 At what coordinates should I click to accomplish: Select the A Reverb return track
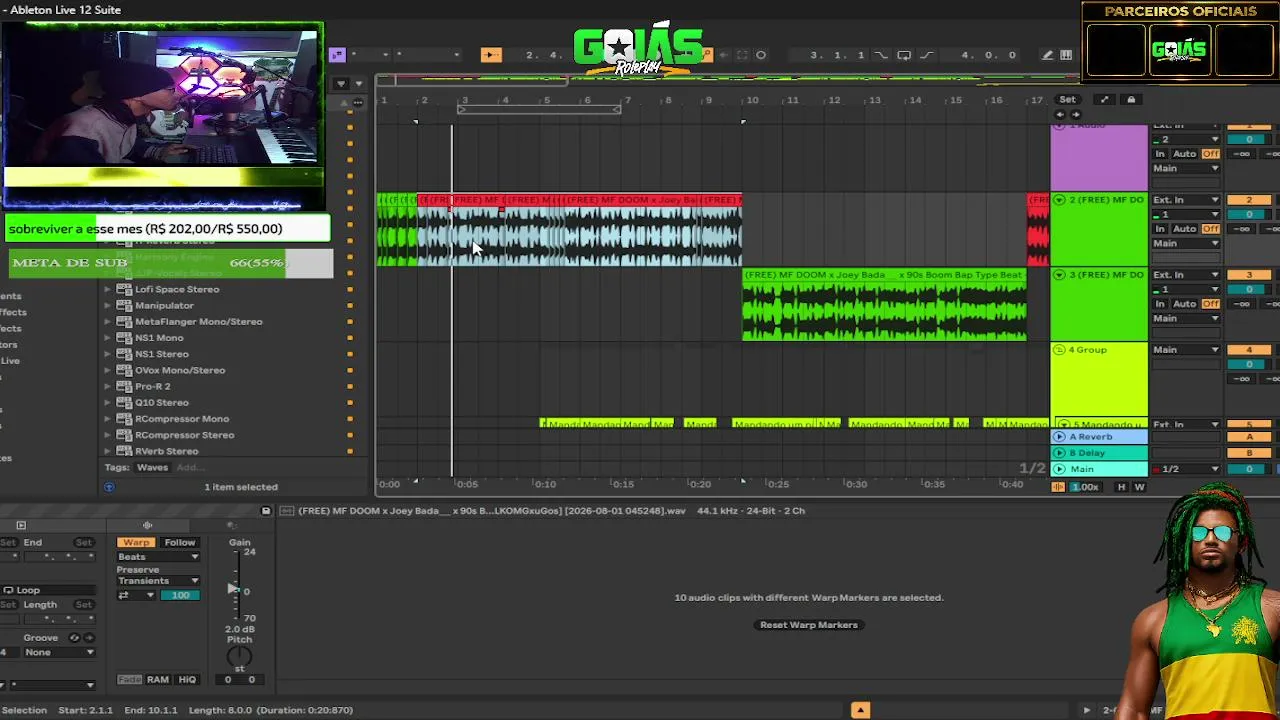pos(1099,437)
